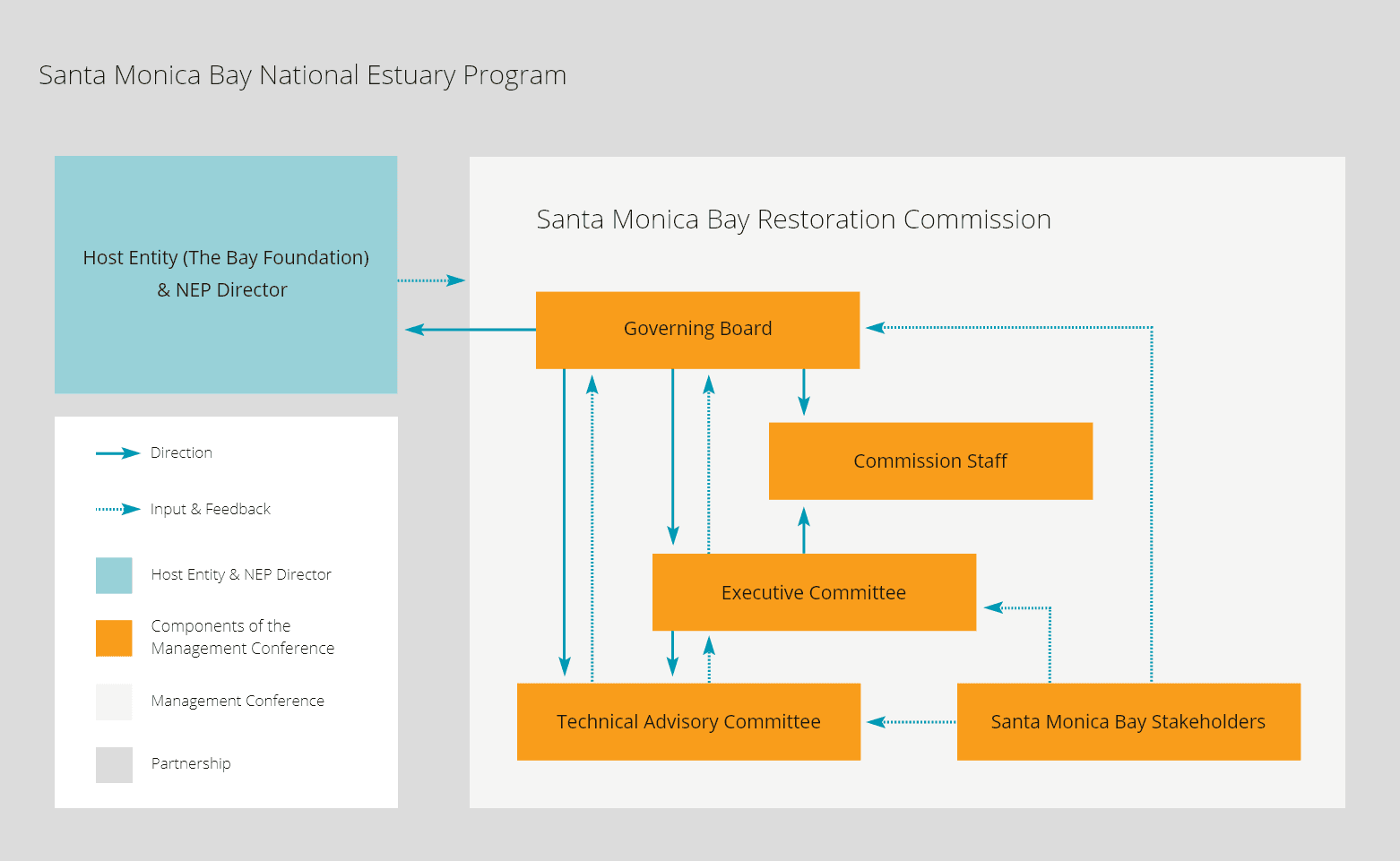Click the Technical Advisory Committee box
1400x861 pixels.
coord(688,721)
